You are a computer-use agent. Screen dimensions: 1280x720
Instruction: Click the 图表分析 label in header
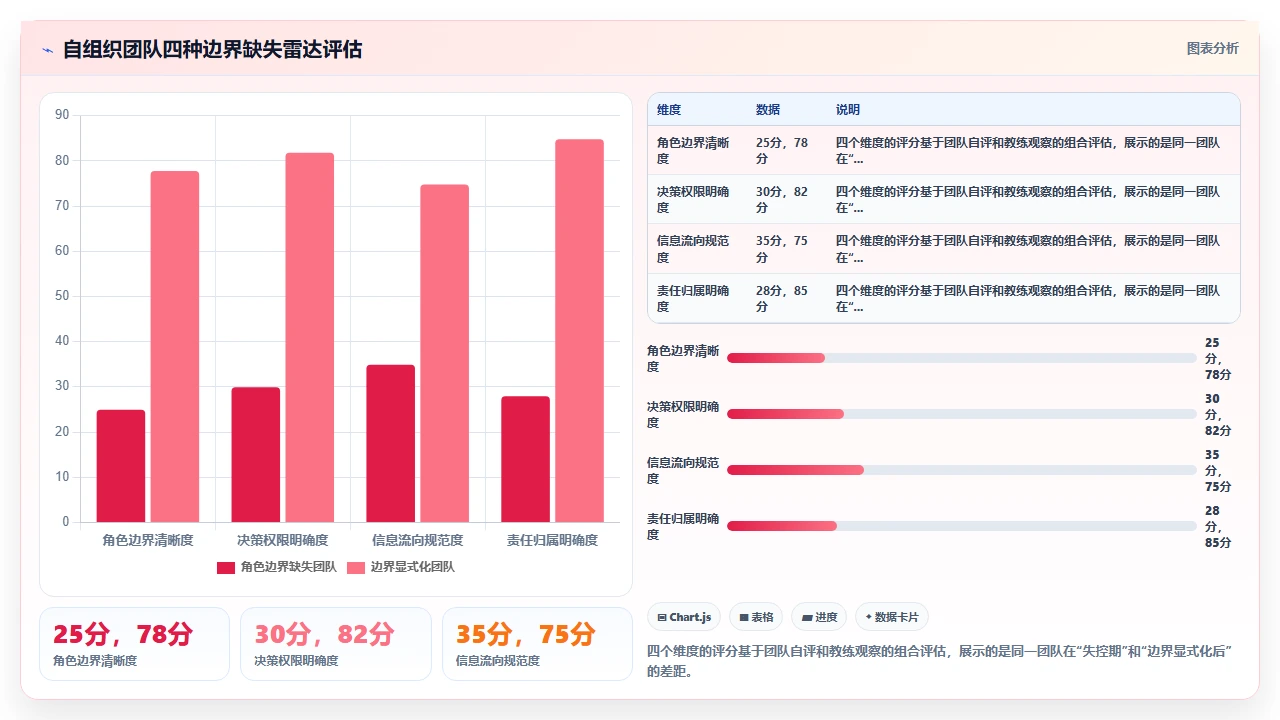click(1212, 48)
